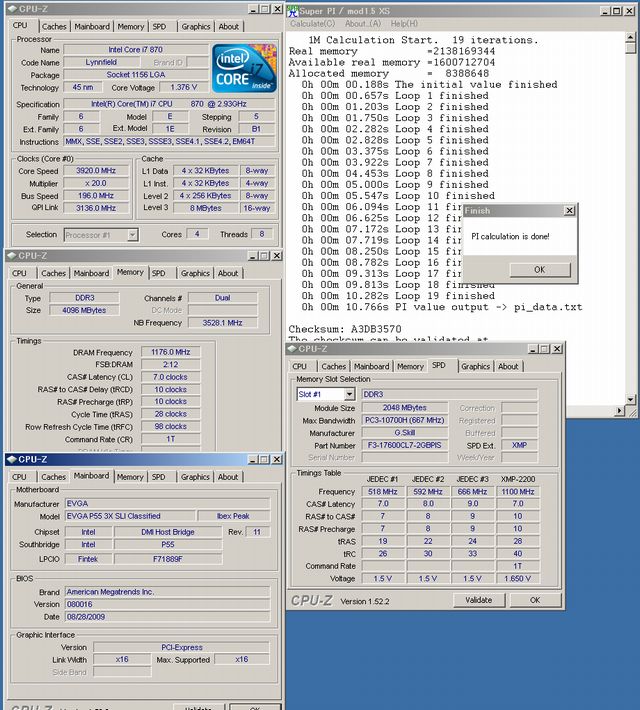This screenshot has width=640, height=710.
Task: Close the Finish dialog with X
Action: 569,211
